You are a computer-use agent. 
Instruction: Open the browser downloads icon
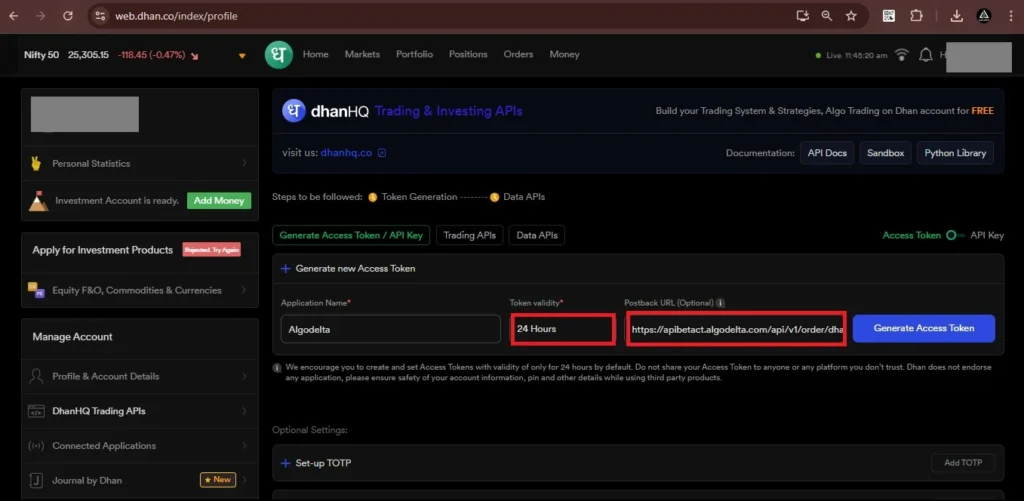[956, 16]
